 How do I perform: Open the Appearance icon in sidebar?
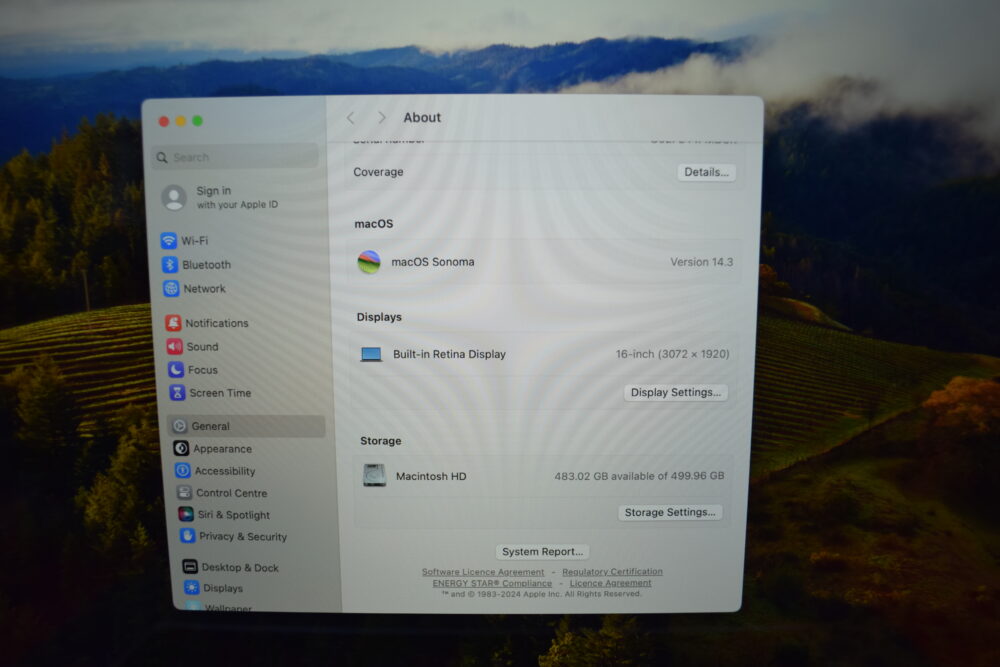click(181, 448)
